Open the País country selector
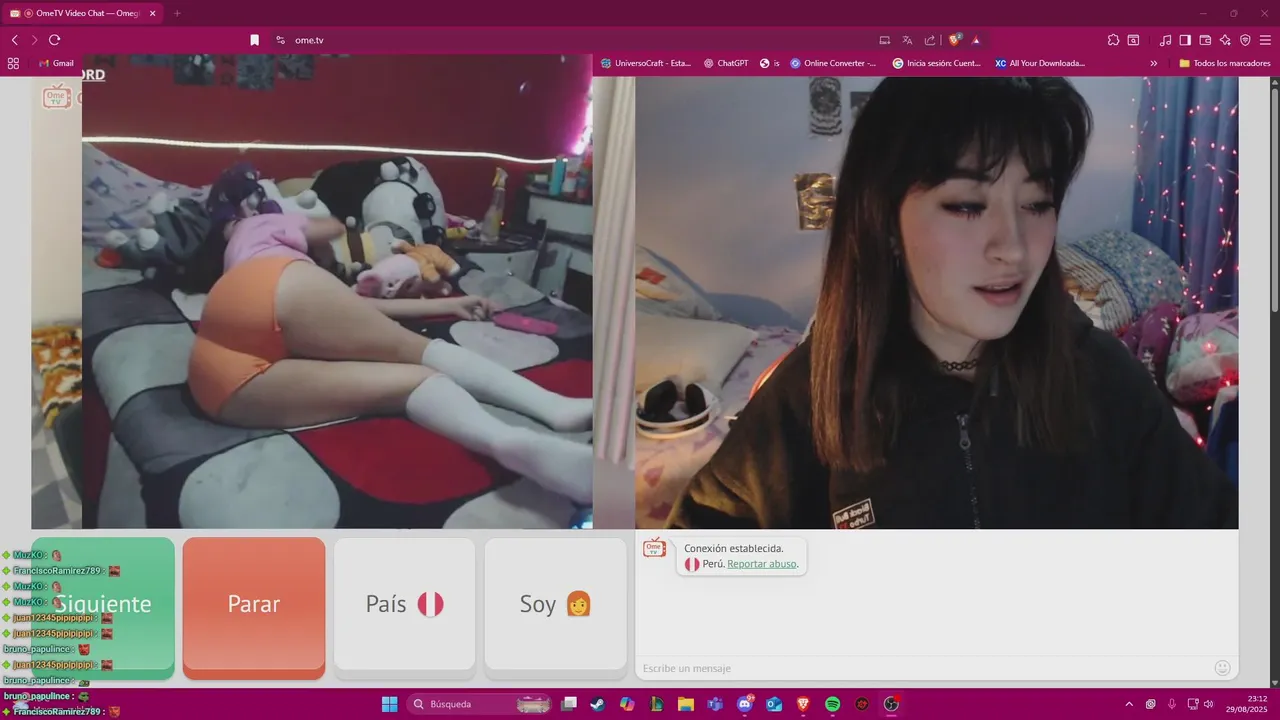This screenshot has height=720, width=1280. point(404,604)
